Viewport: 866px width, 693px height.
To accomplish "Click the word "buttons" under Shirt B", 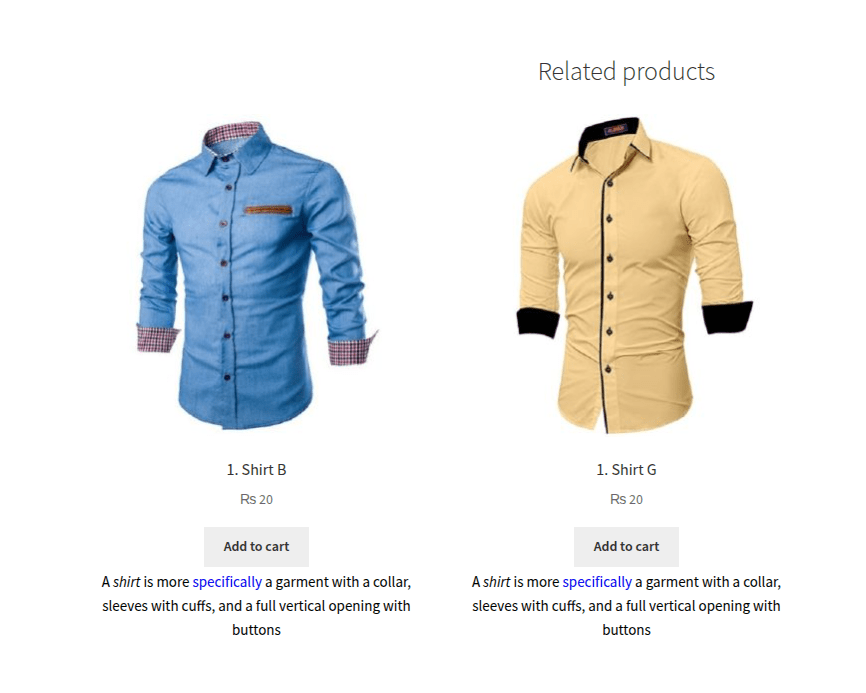I will point(256,630).
